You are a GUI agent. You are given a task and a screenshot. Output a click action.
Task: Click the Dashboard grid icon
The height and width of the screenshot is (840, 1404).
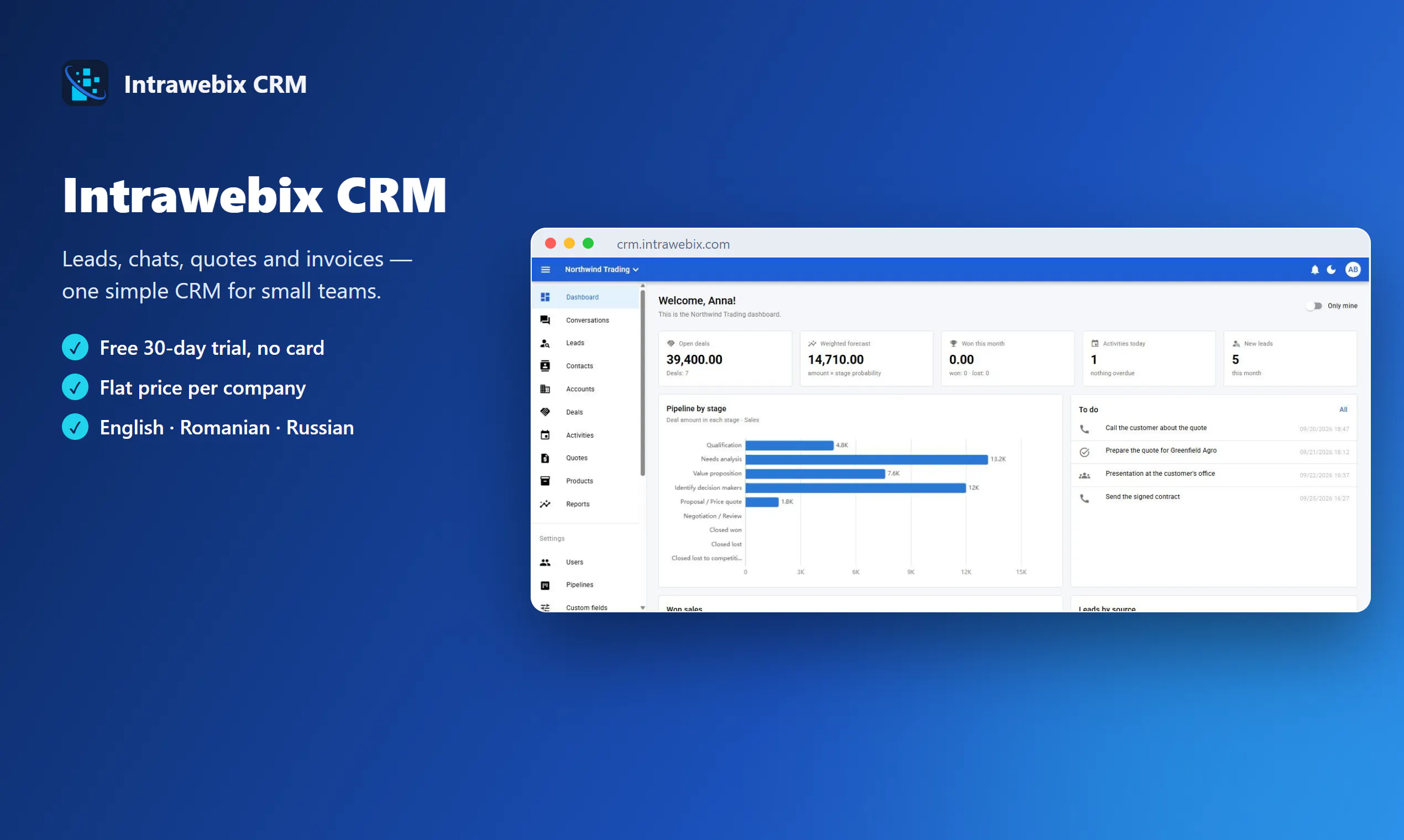click(545, 297)
